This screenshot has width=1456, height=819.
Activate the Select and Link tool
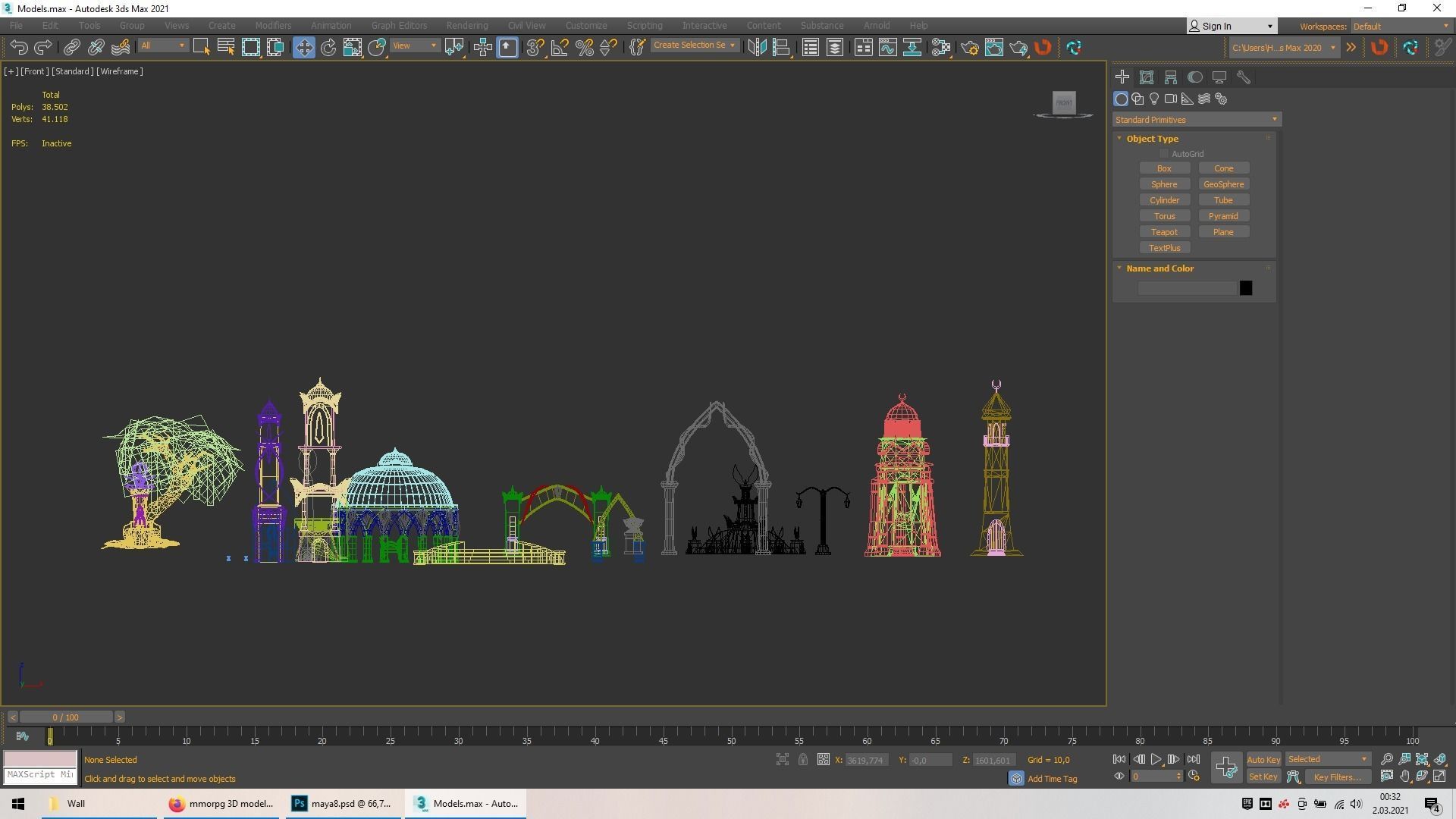pos(71,48)
